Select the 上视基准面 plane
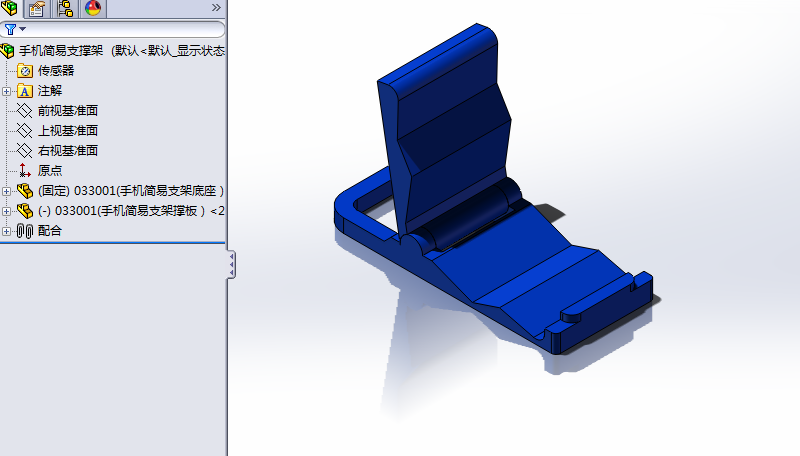The width and height of the screenshot is (800, 456). (x=68, y=131)
